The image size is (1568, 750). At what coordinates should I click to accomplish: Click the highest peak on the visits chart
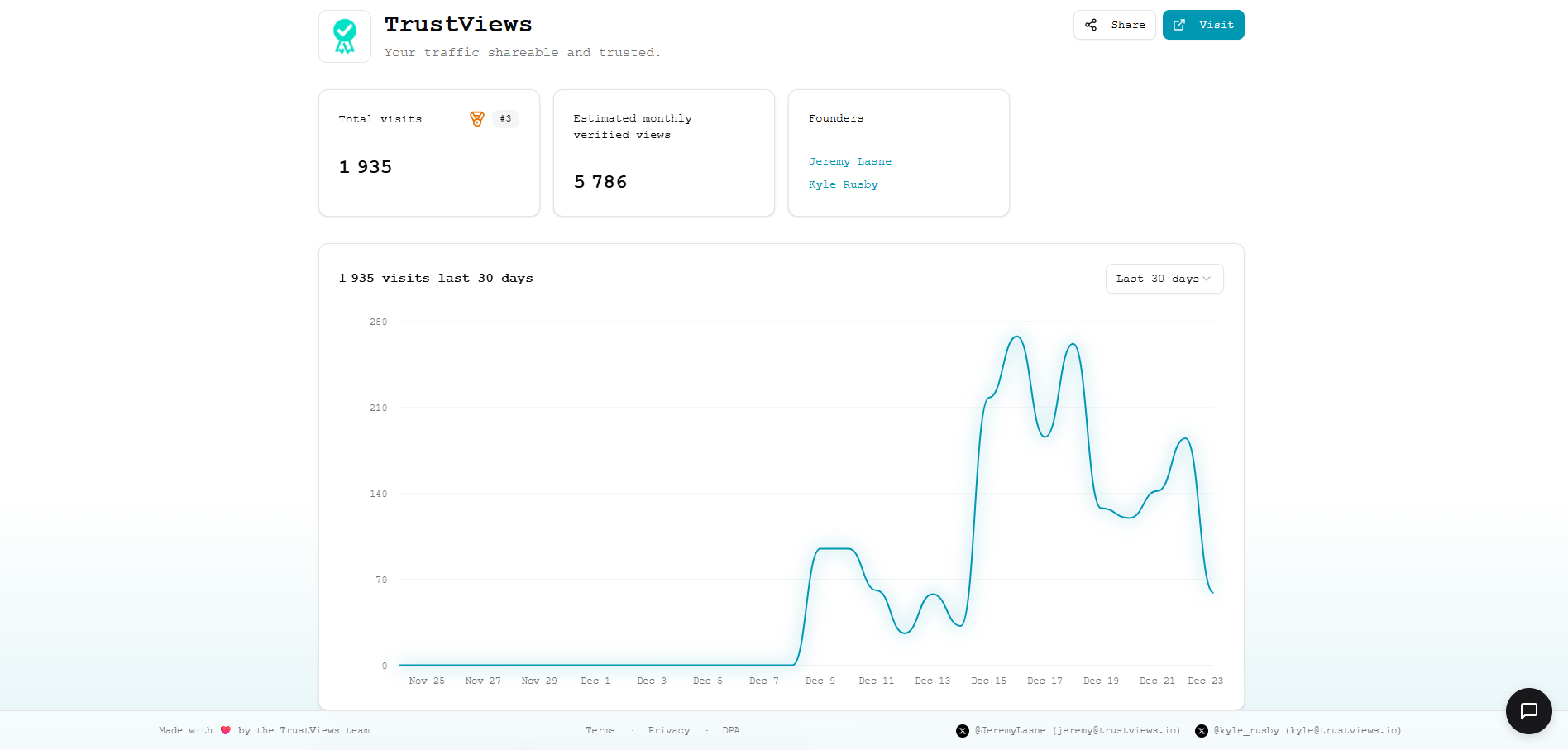pyautogui.click(x=1017, y=337)
